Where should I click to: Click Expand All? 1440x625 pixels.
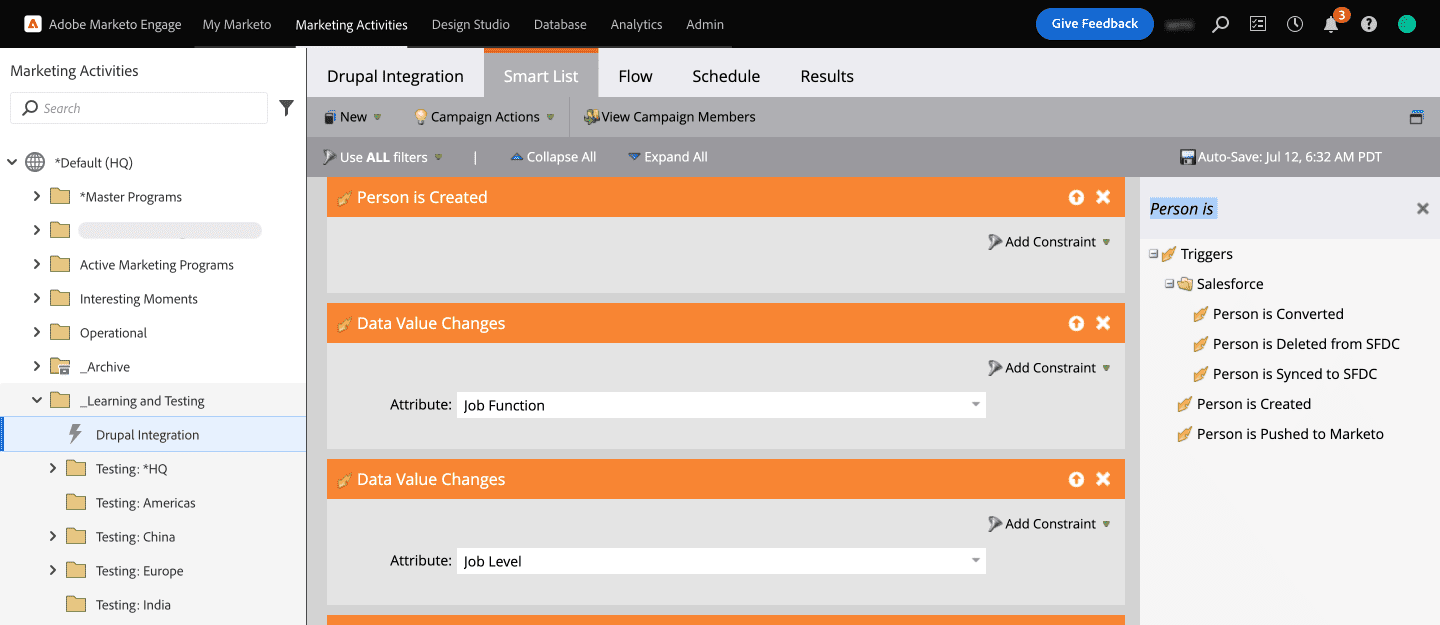coord(668,157)
